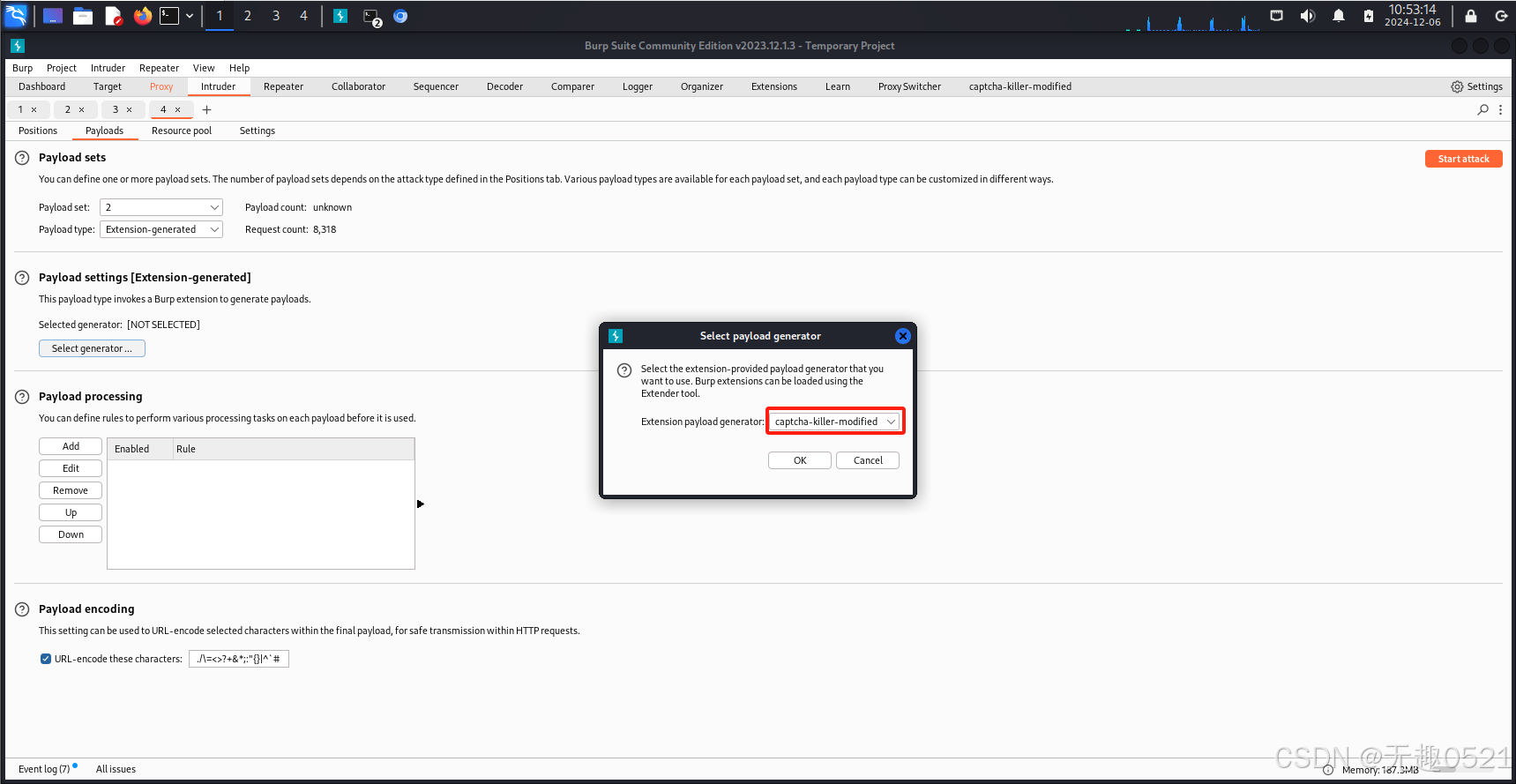Click the show desktop icon in panel
Viewport: 1516px width, 784px height.
click(53, 16)
